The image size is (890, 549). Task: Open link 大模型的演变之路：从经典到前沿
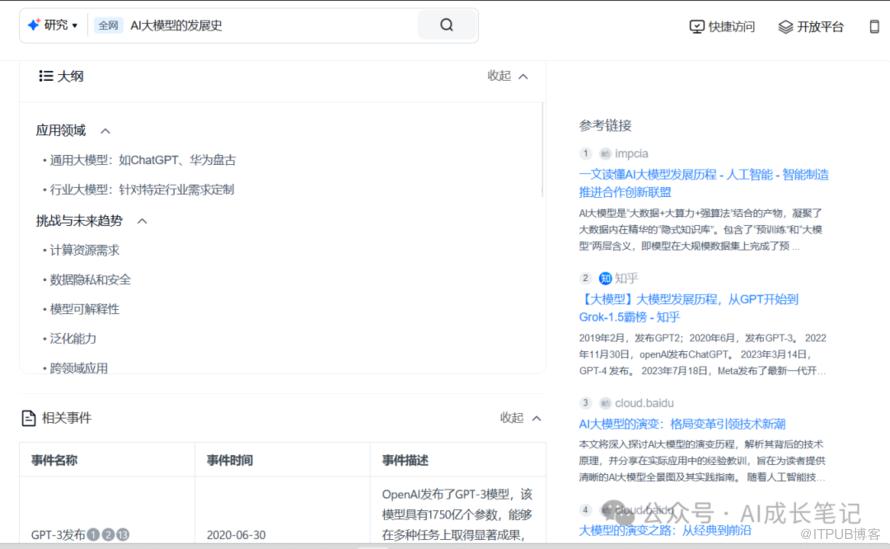665,530
